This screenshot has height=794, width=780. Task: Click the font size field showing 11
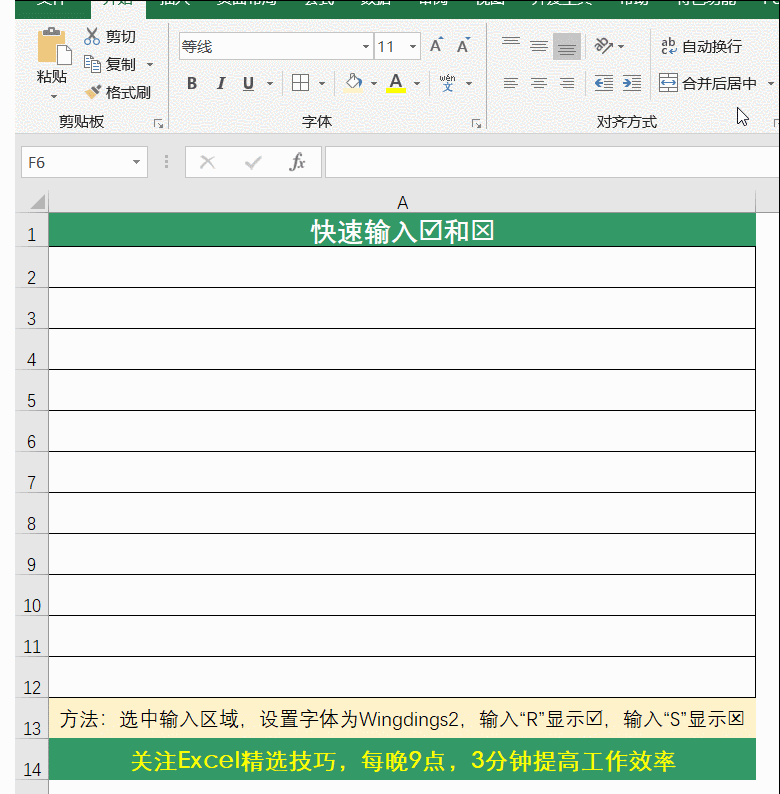point(390,47)
